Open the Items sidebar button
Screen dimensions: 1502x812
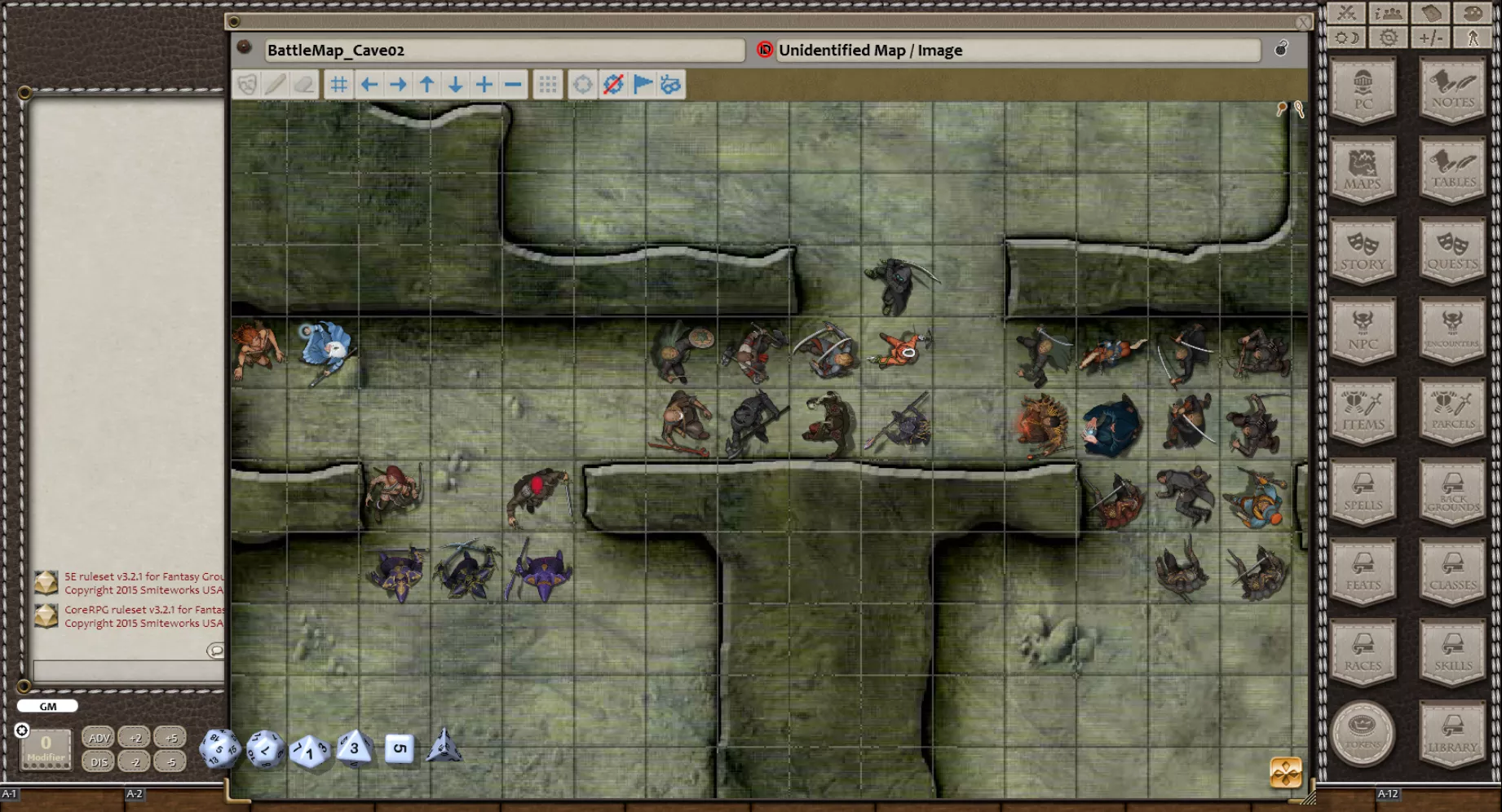coord(1363,412)
